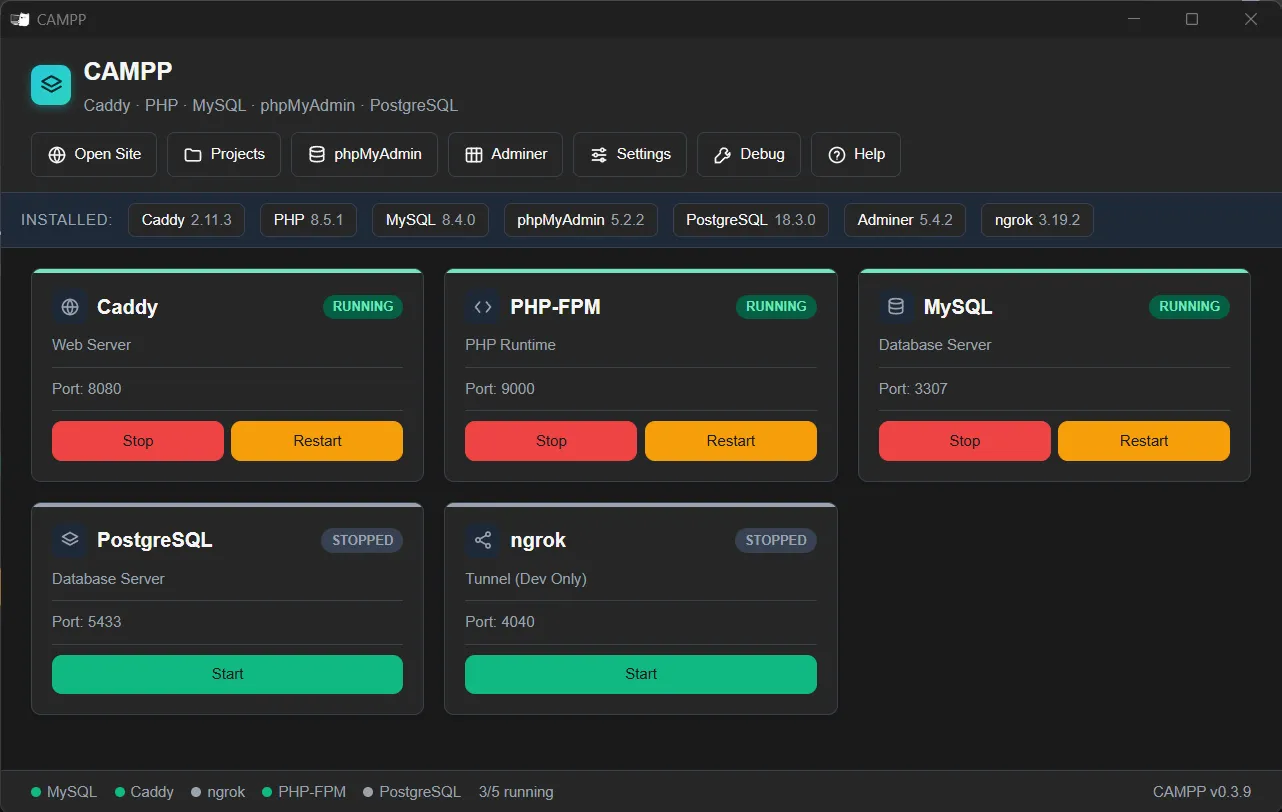Screen dimensions: 1282x812
Task: Click the RUNNING badge on Caddy card
Action: coord(363,307)
